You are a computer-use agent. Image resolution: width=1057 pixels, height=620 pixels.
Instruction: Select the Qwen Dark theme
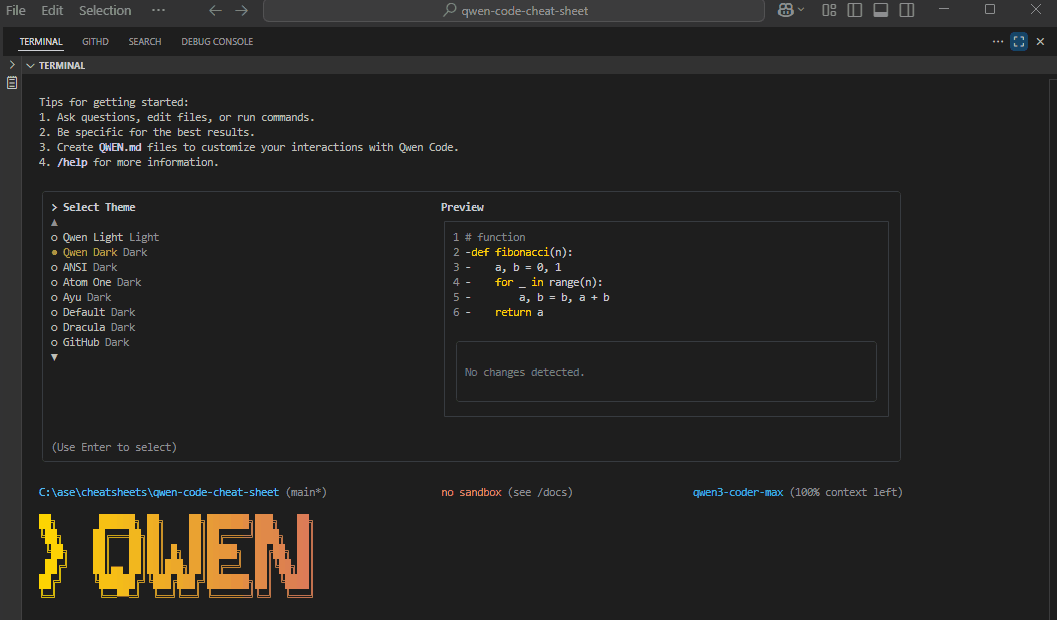pos(100,252)
